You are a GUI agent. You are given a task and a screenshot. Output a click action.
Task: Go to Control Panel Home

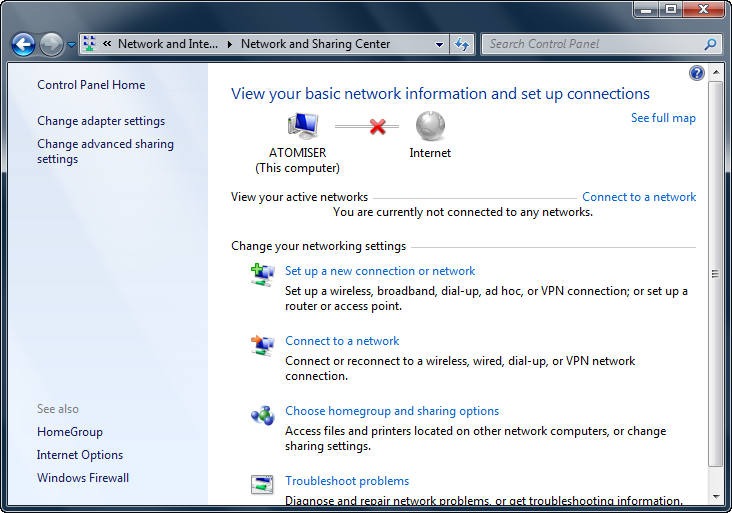point(91,85)
